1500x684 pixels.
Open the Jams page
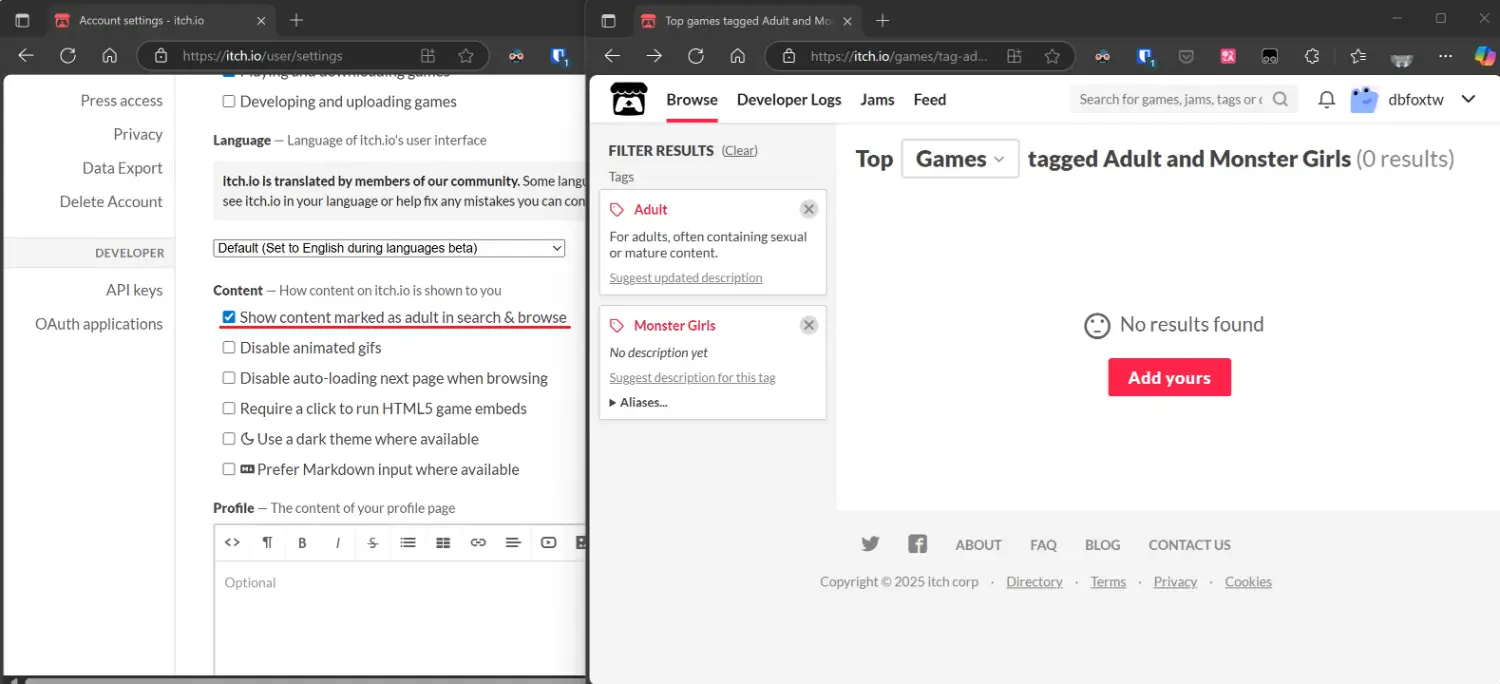point(877,99)
